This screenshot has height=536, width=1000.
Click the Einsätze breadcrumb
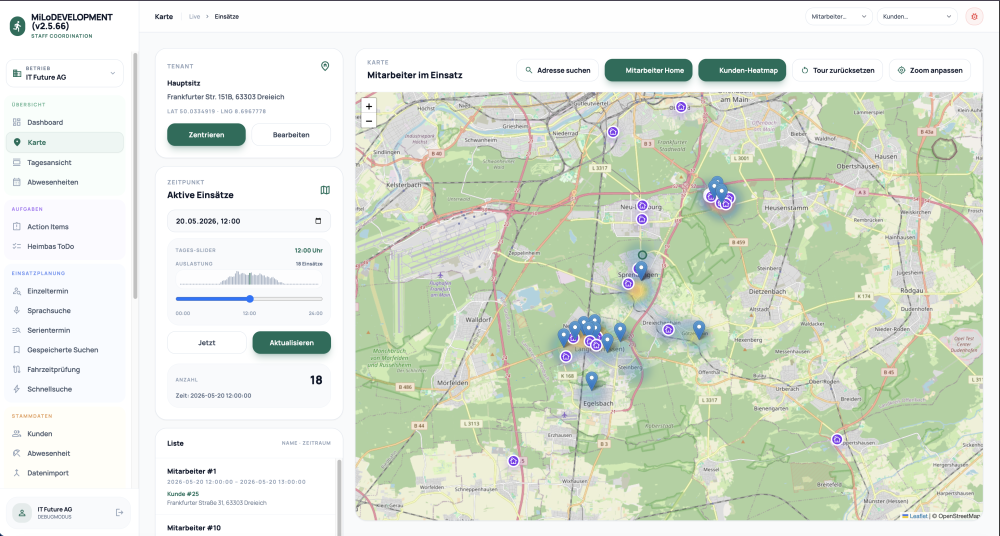tap(226, 17)
